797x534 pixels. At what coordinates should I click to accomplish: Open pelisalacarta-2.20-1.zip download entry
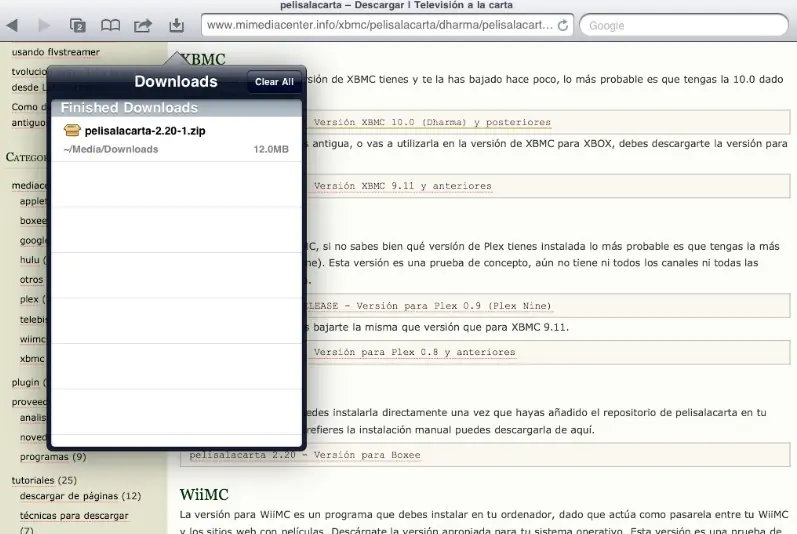pyautogui.click(x=176, y=139)
